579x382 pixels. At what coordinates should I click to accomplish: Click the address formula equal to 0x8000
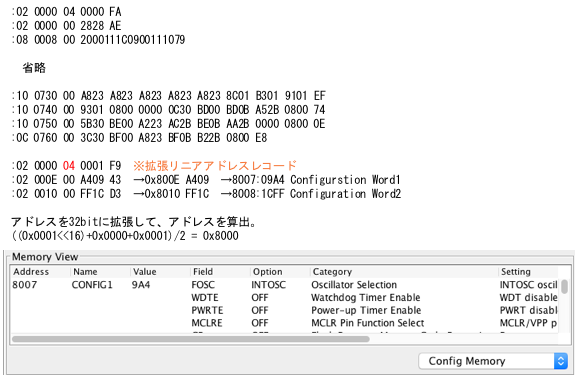125,236
